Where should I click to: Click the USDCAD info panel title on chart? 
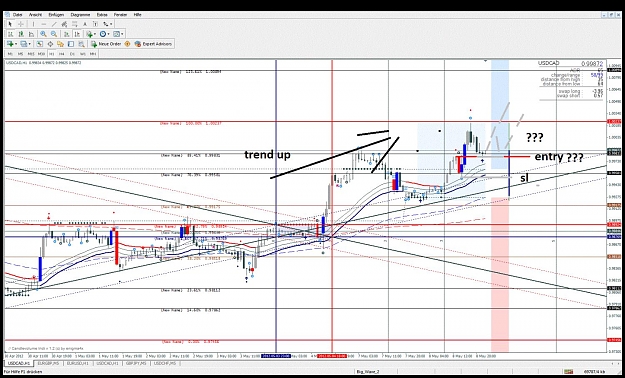[x=549, y=63]
